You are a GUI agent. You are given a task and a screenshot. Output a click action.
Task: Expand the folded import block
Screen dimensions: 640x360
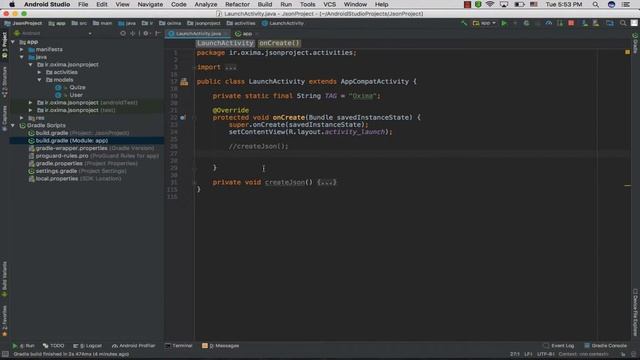click(231, 67)
